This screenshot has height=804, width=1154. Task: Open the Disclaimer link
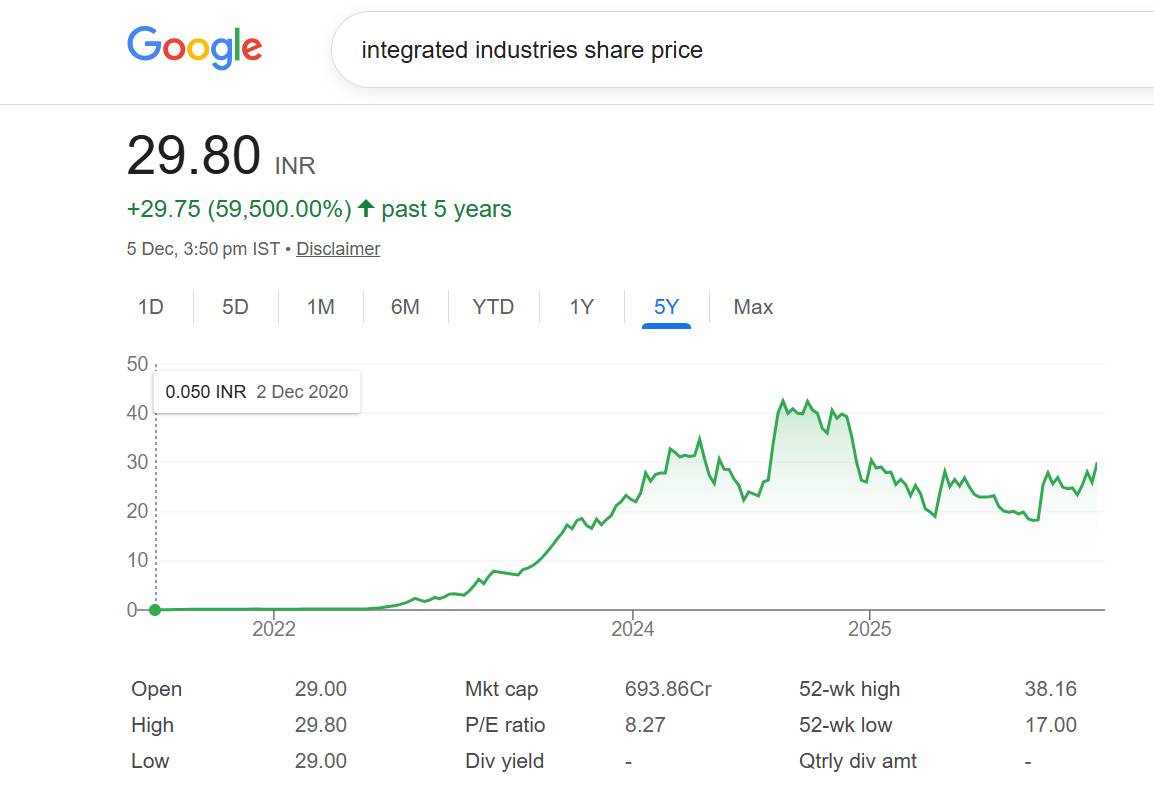point(338,248)
